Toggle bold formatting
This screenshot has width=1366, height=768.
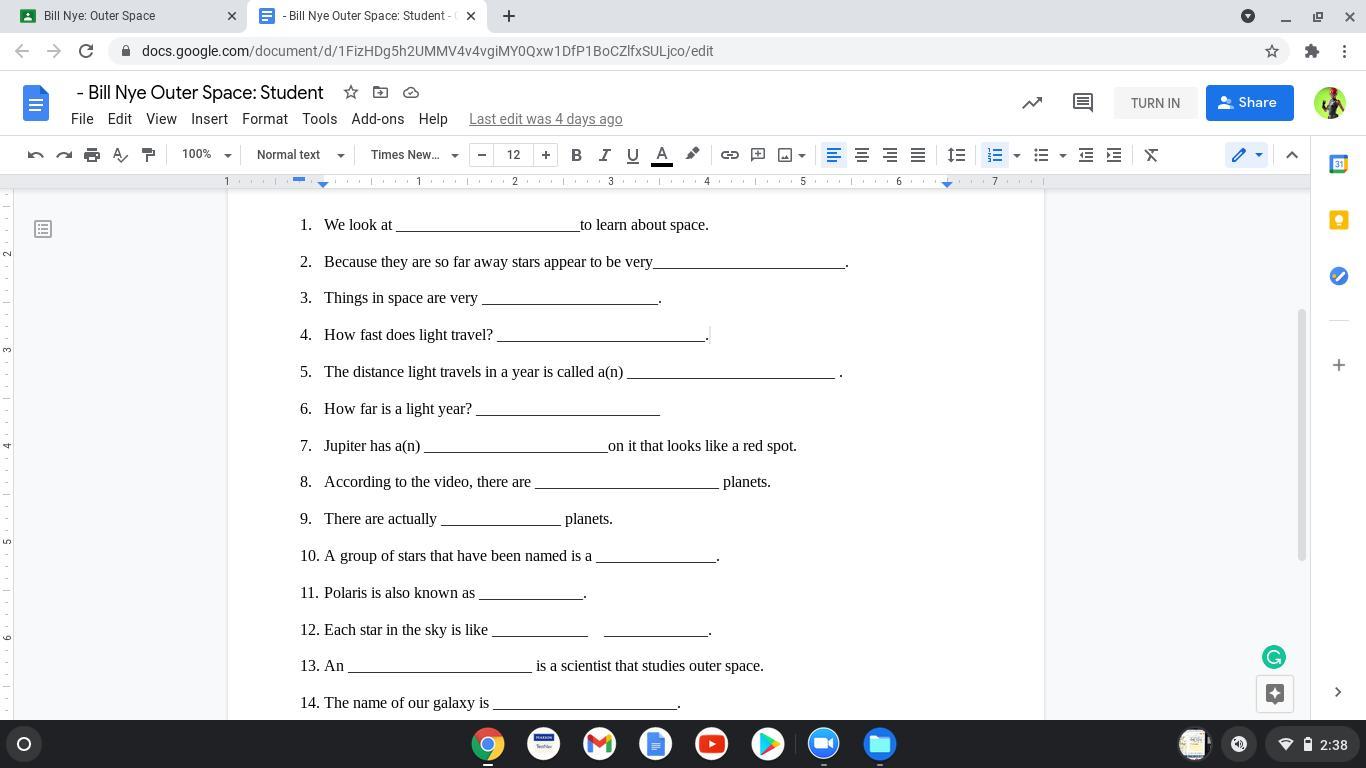576,155
